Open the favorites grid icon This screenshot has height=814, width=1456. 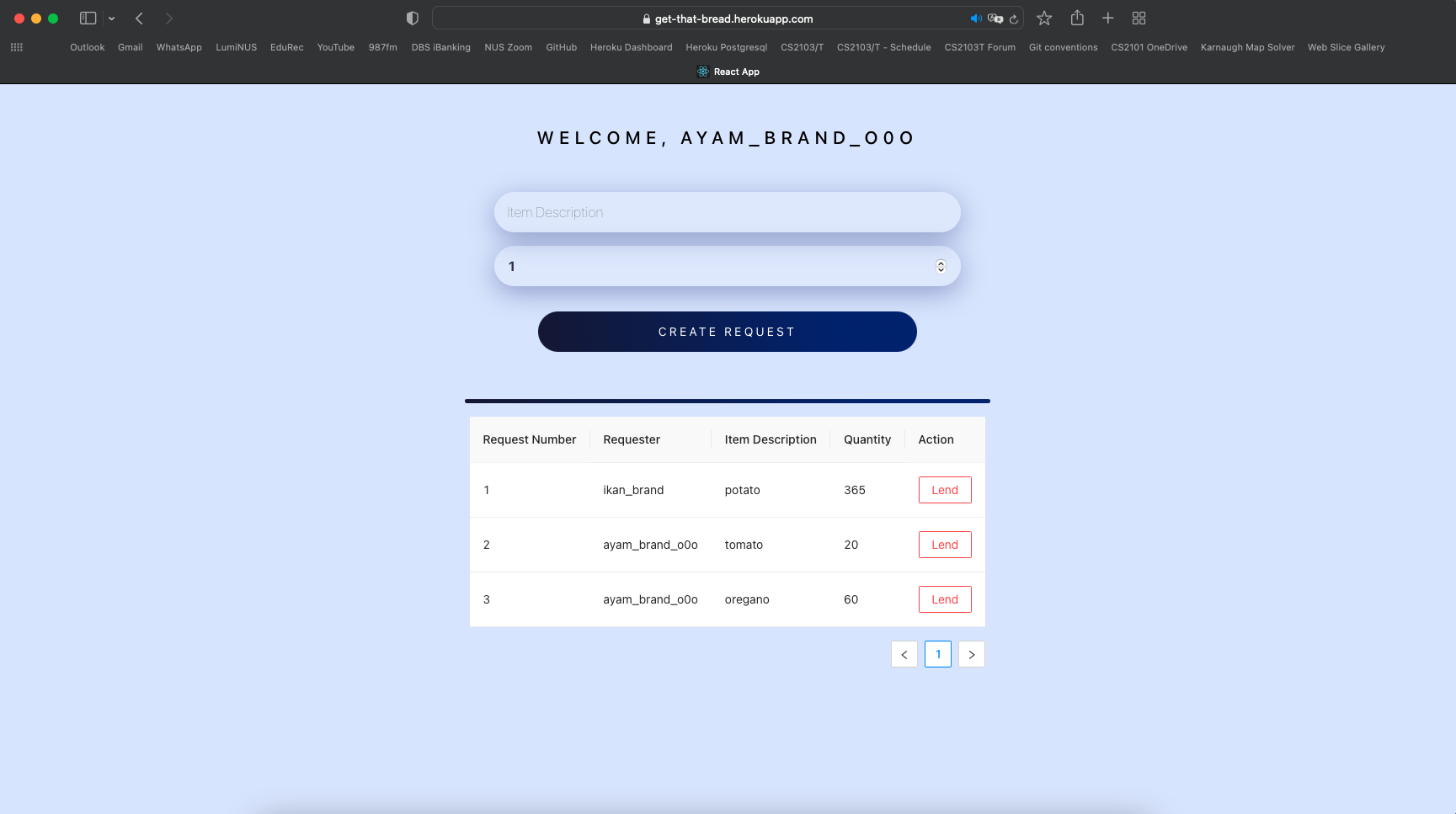(16, 47)
